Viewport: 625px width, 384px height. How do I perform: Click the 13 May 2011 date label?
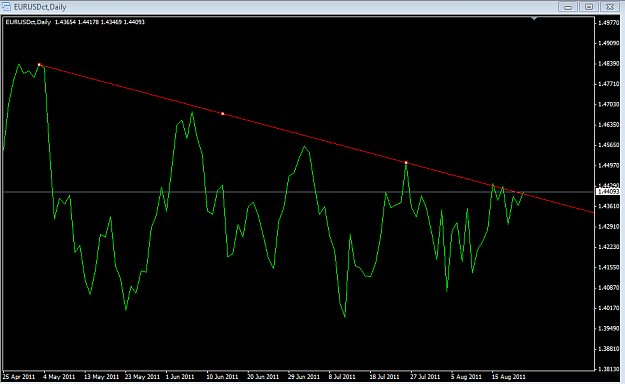(x=101, y=377)
